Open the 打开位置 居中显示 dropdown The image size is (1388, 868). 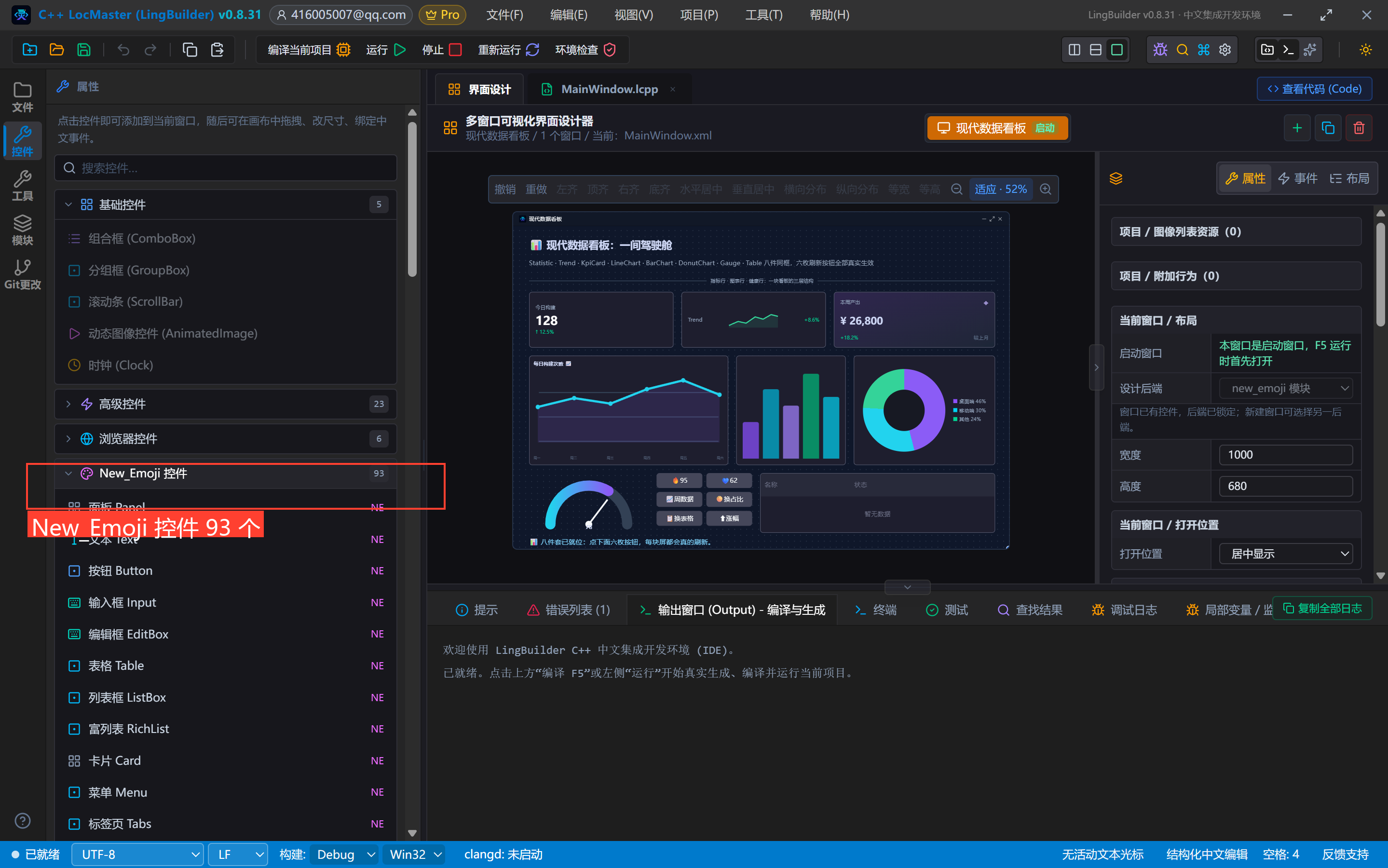(x=1285, y=554)
